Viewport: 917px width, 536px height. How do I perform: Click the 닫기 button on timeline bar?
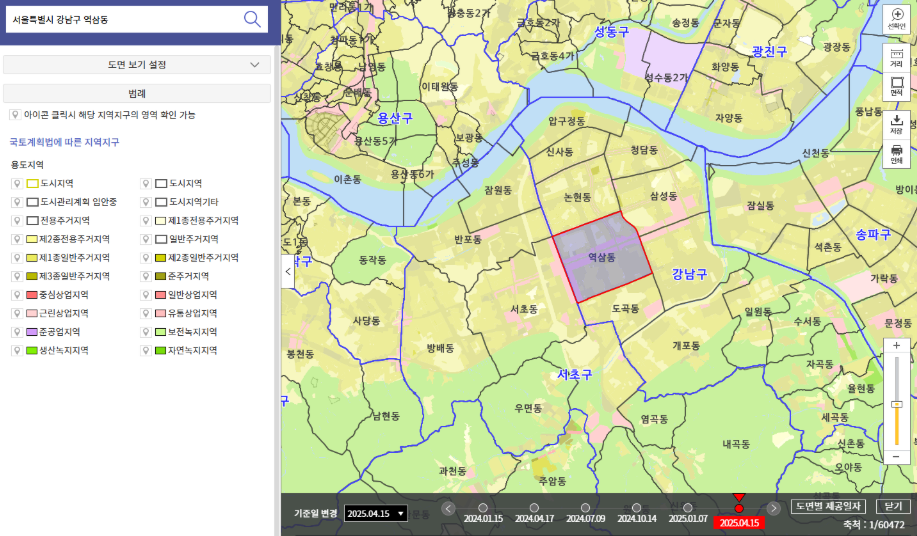(x=893, y=506)
